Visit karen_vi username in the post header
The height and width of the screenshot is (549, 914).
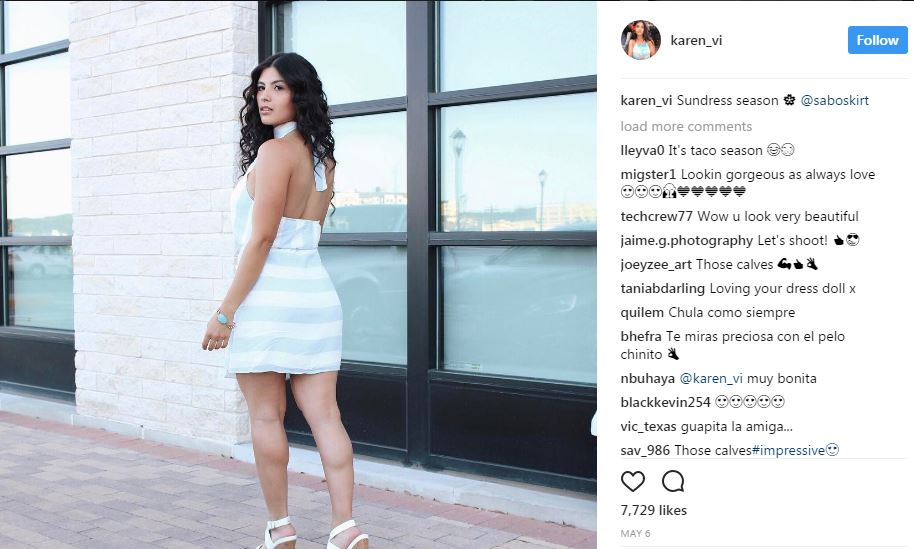(697, 40)
